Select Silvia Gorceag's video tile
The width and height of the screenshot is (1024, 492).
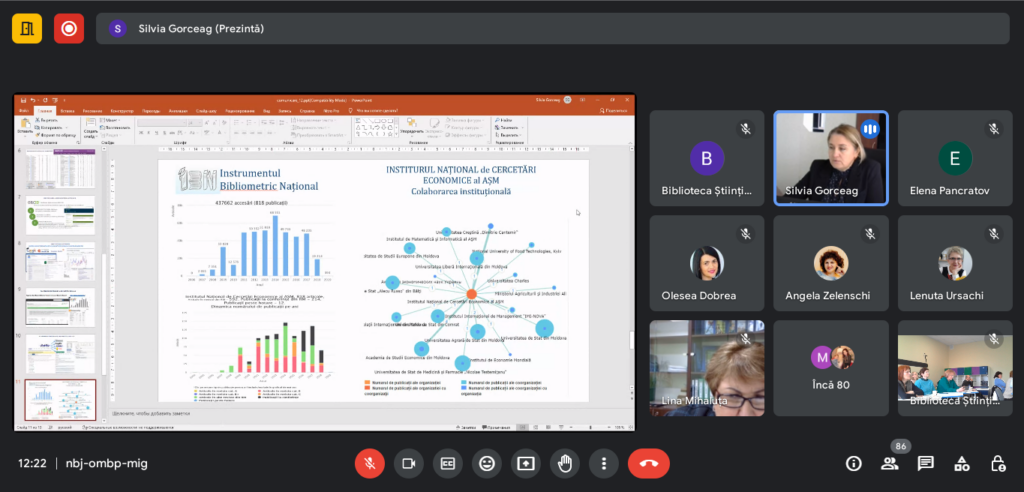point(831,158)
